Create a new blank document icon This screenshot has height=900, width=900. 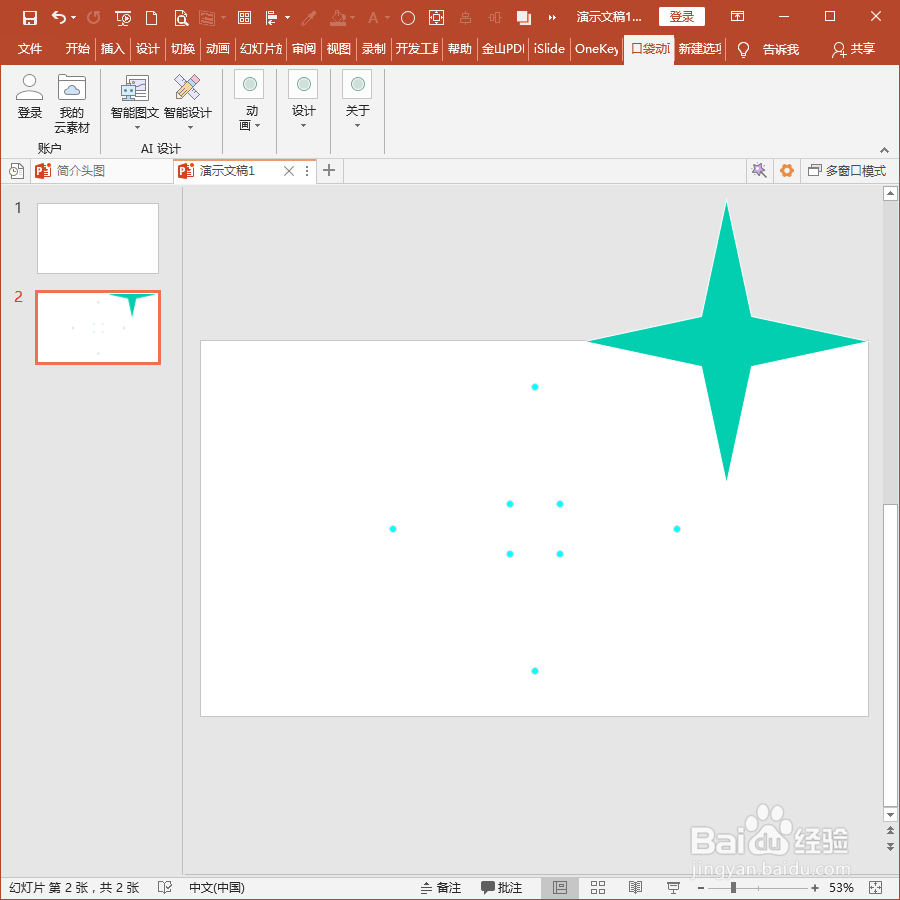tap(152, 18)
